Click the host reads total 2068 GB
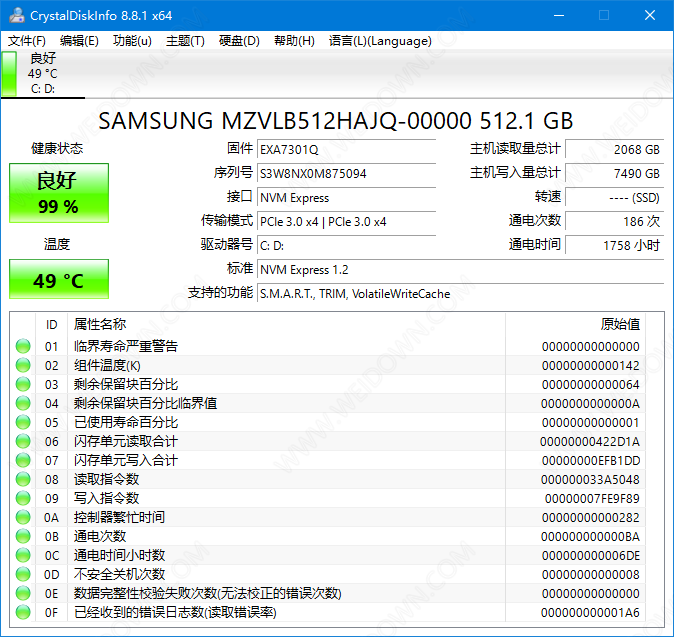 click(x=615, y=149)
